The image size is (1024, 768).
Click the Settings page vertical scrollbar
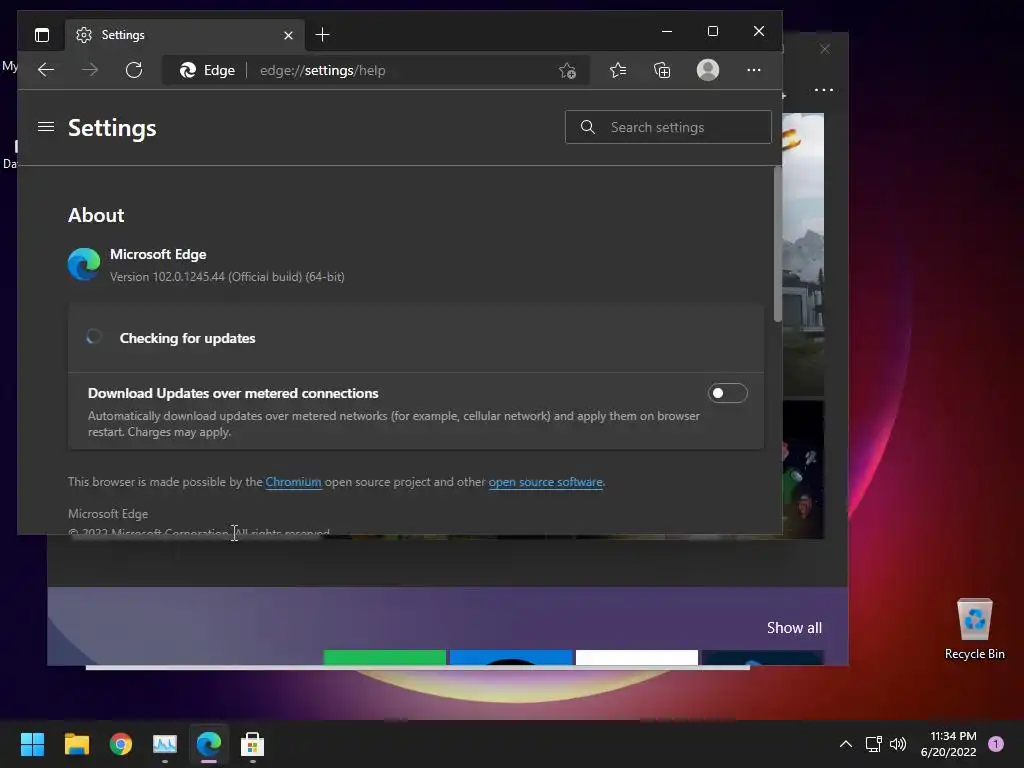pyautogui.click(x=777, y=244)
